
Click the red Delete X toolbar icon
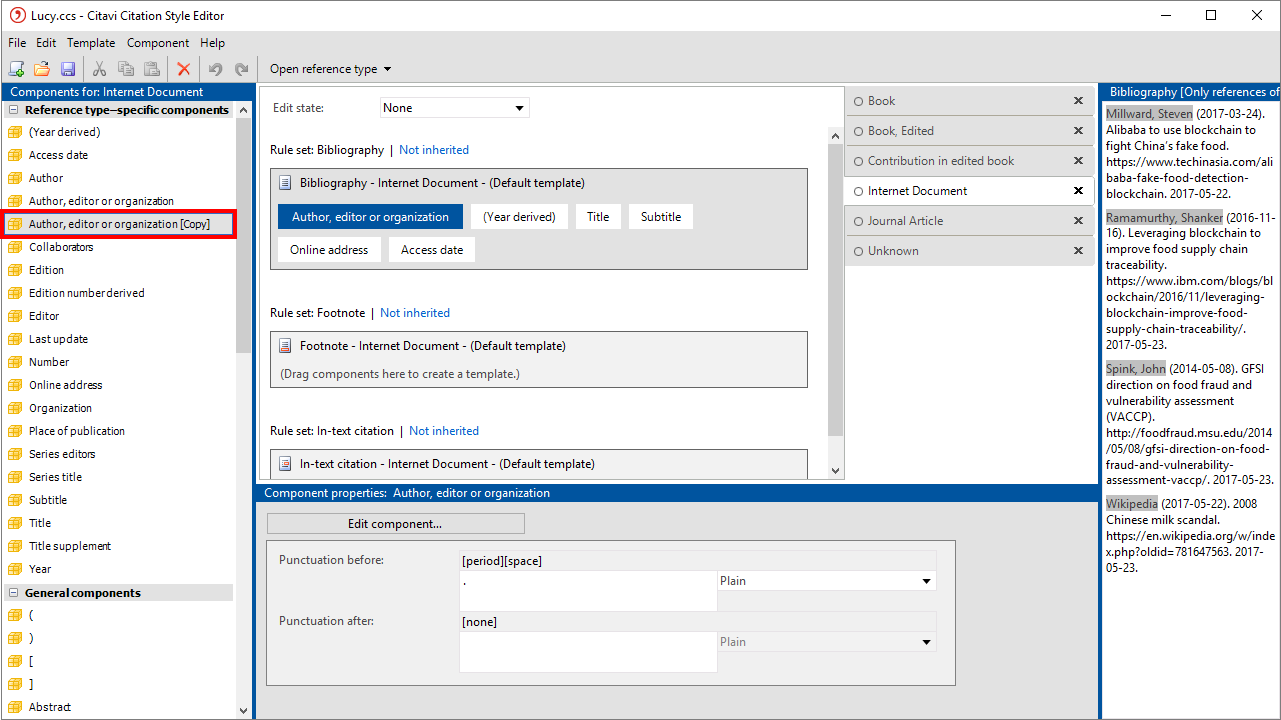pos(184,69)
